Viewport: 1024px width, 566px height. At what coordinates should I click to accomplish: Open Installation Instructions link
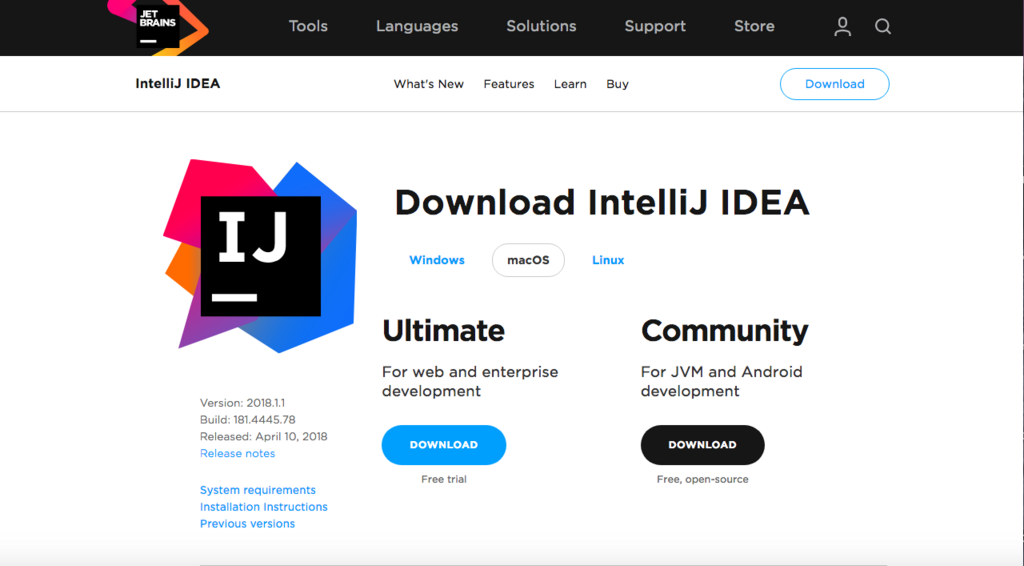[264, 507]
